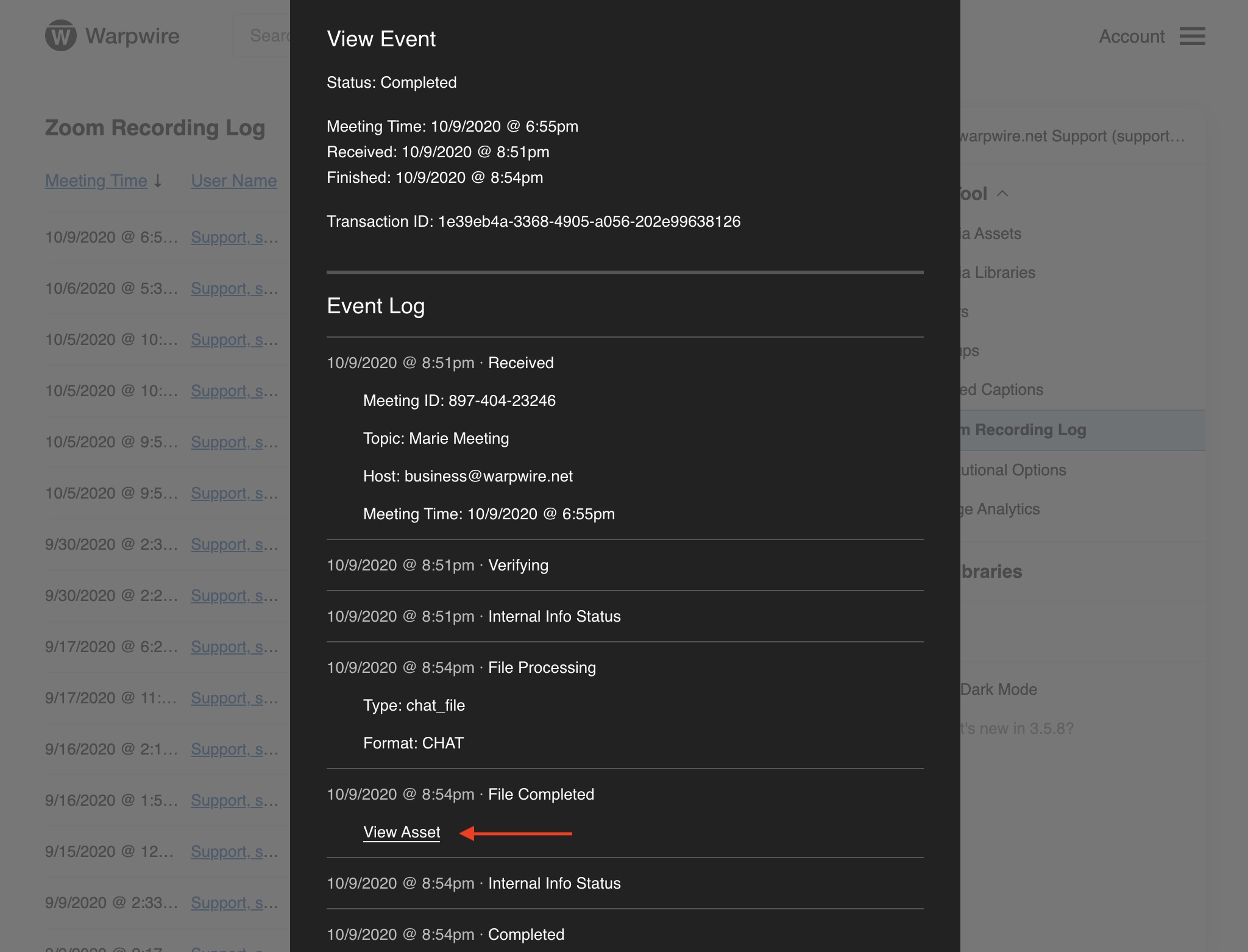Click the 8:54pm File Processing log entry
The image size is (1248, 952).
point(461,667)
